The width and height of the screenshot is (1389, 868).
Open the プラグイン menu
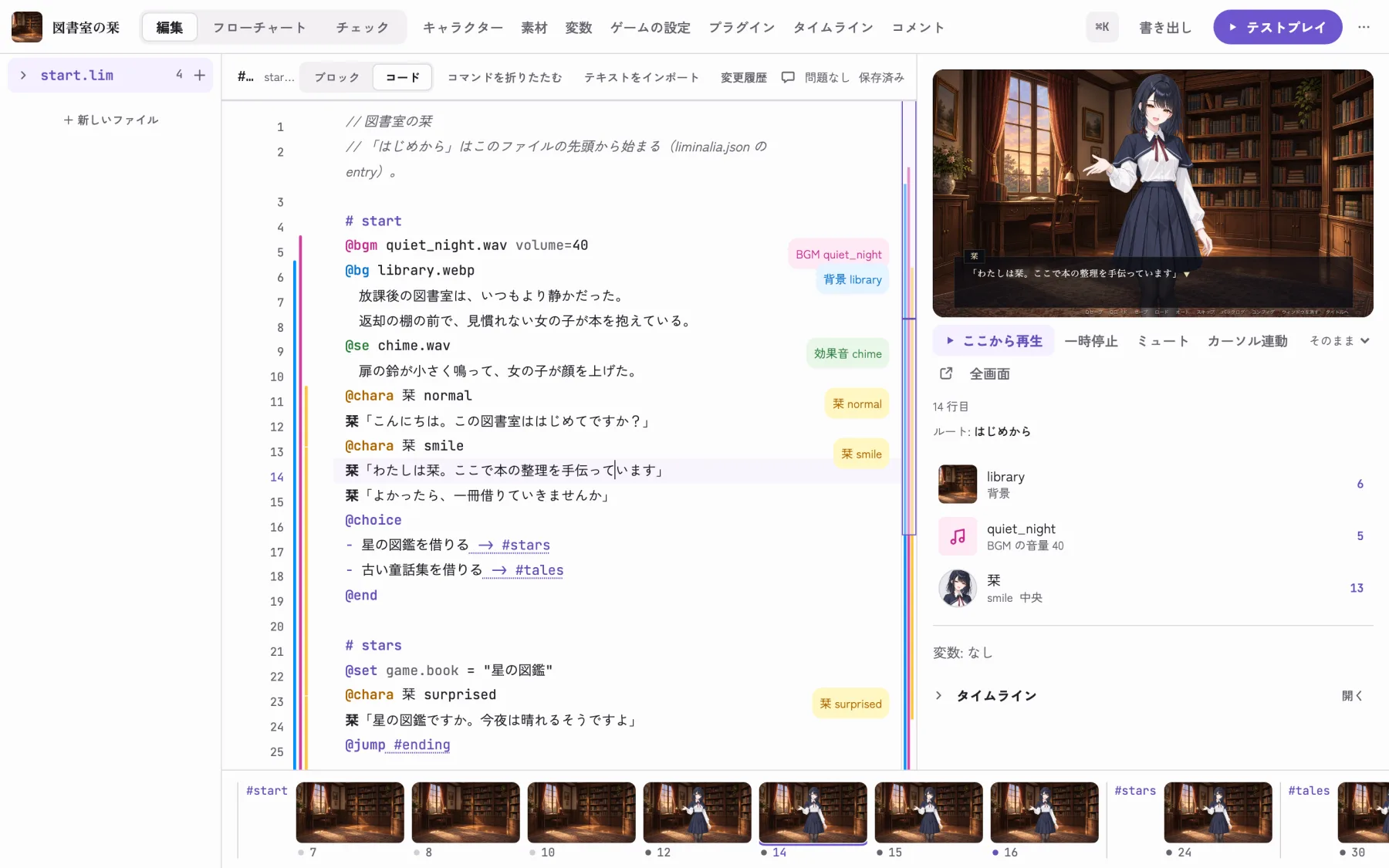coord(742,27)
